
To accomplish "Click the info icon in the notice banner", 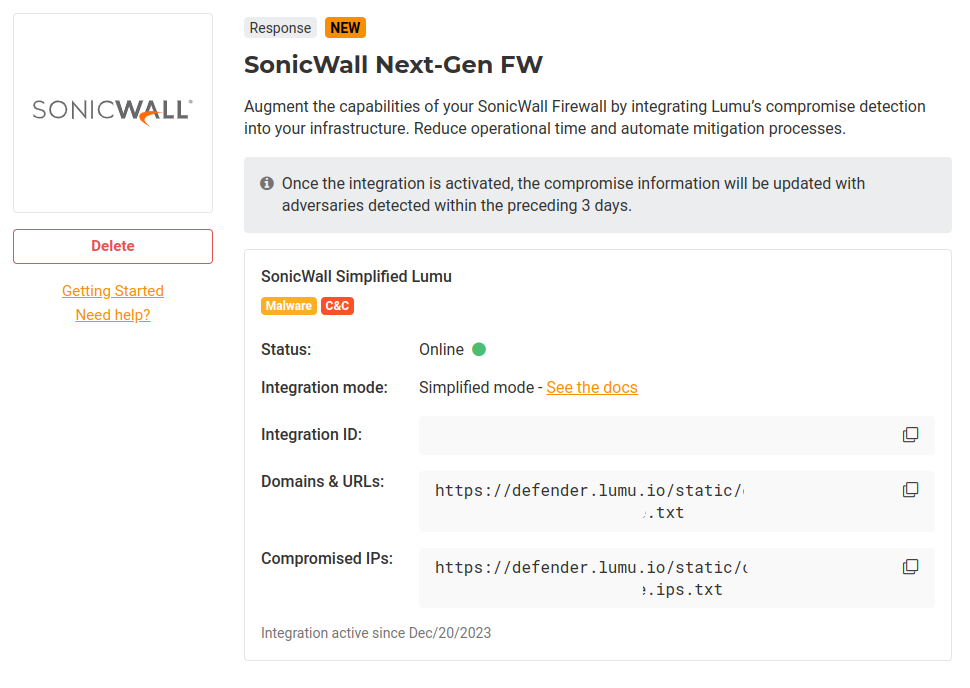I will tap(267, 184).
